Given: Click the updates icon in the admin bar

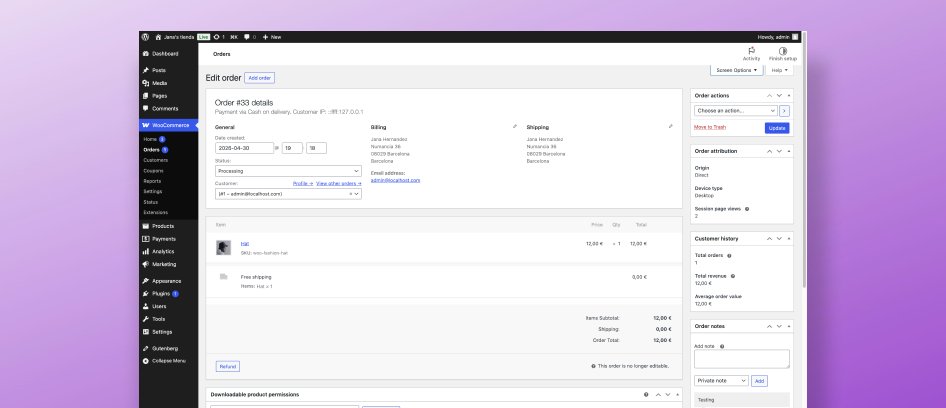Looking at the screenshot, I should (217, 37).
